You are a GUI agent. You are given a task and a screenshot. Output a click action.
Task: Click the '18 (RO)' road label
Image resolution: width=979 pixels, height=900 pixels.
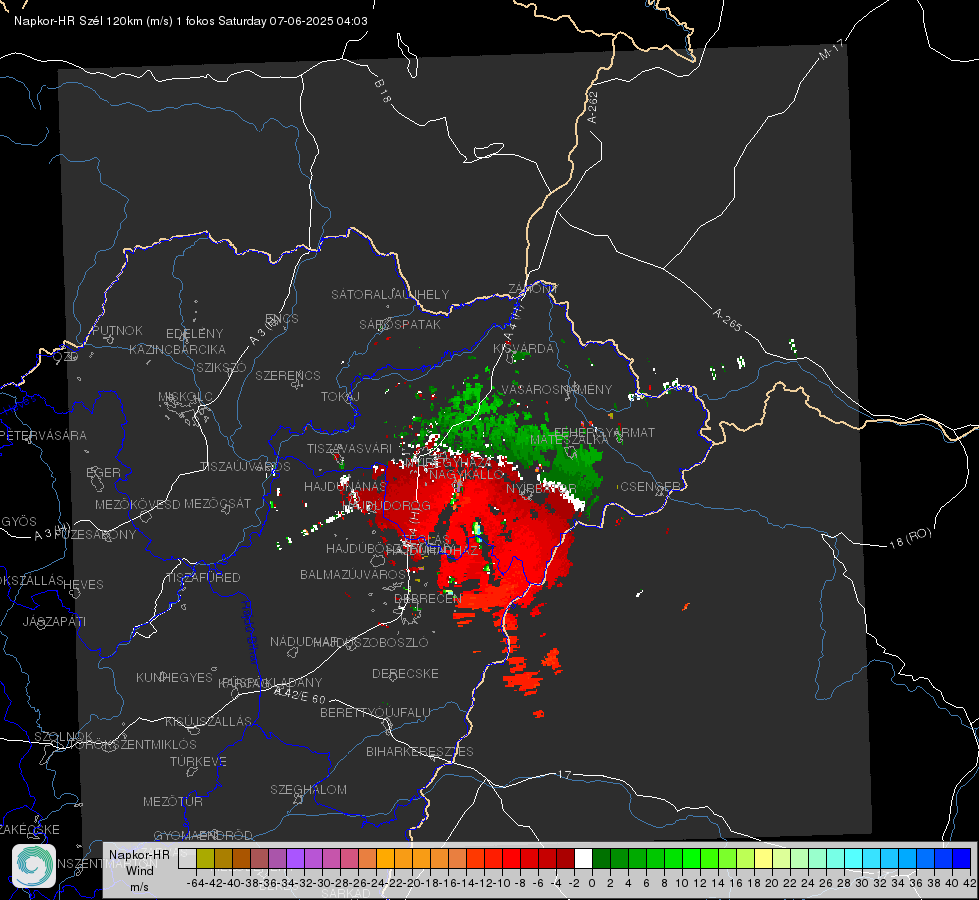(x=910, y=538)
